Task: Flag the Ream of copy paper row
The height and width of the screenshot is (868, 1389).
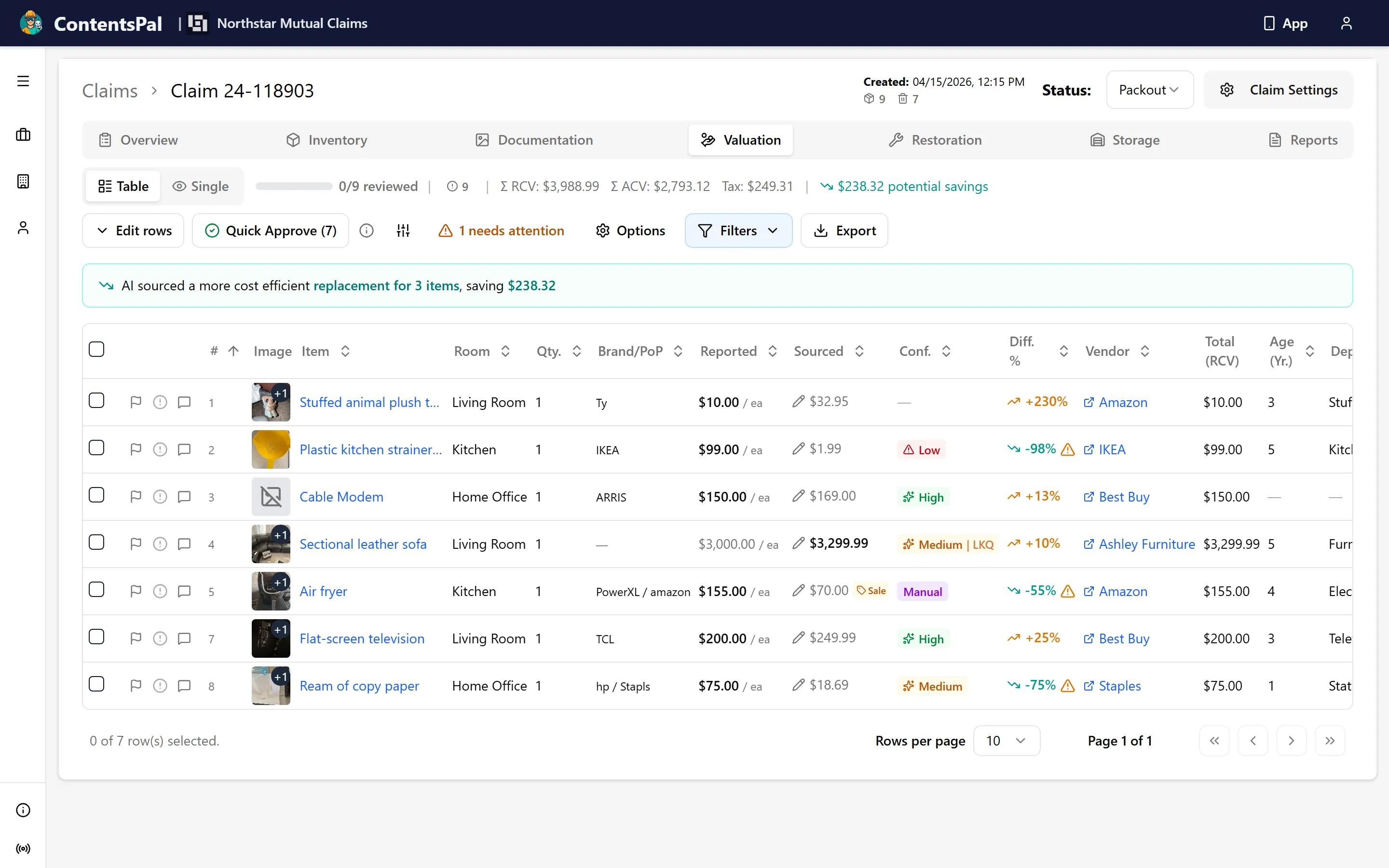Action: (136, 685)
